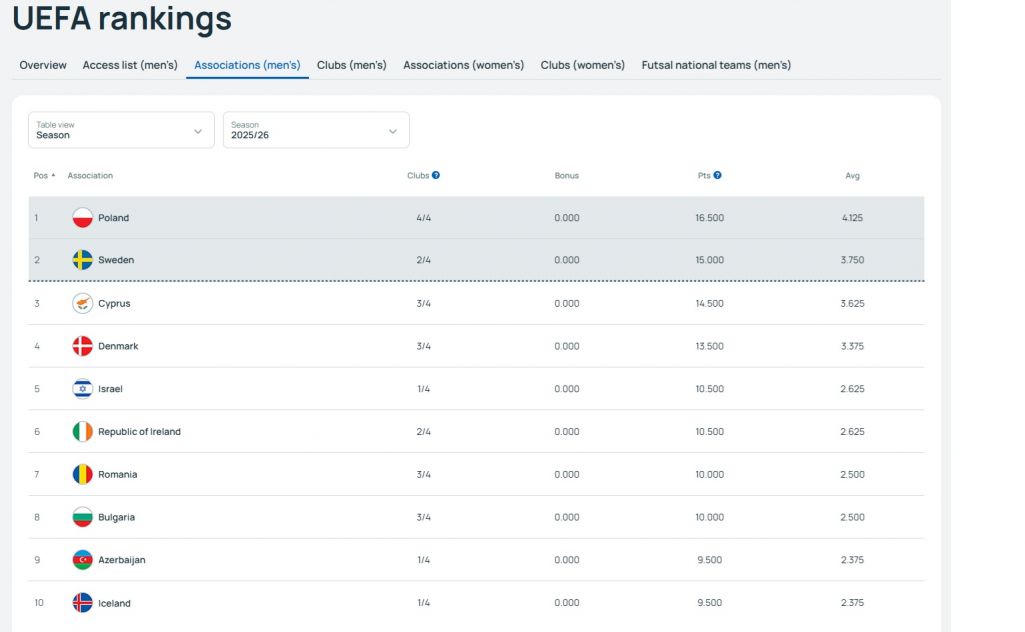The height and width of the screenshot is (632, 1025).
Task: Click the Association column header
Action: [x=90, y=175]
